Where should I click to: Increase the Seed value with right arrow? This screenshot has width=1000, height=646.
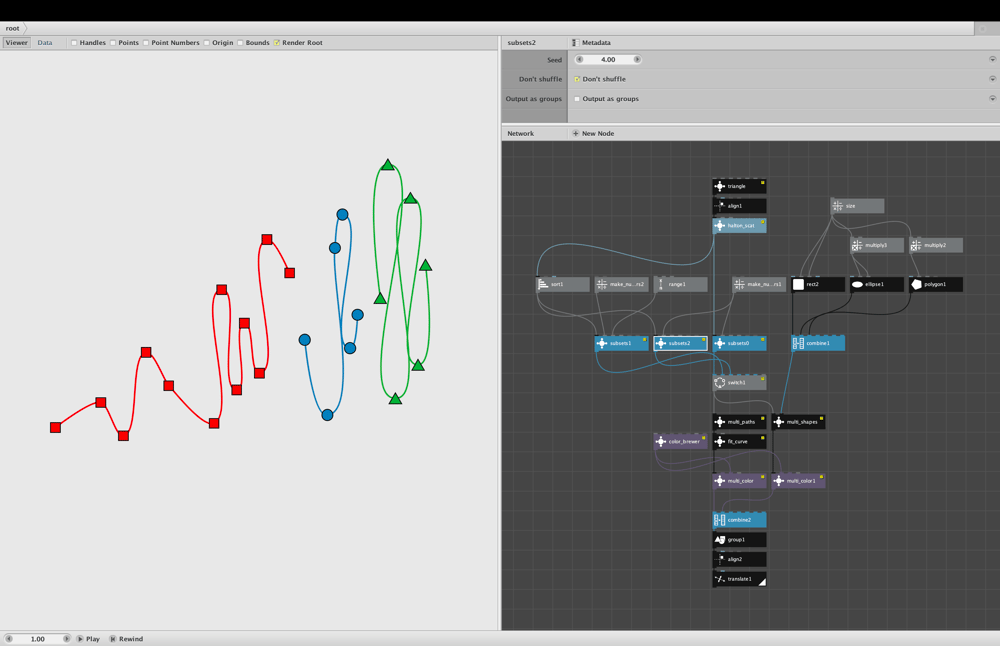point(636,59)
